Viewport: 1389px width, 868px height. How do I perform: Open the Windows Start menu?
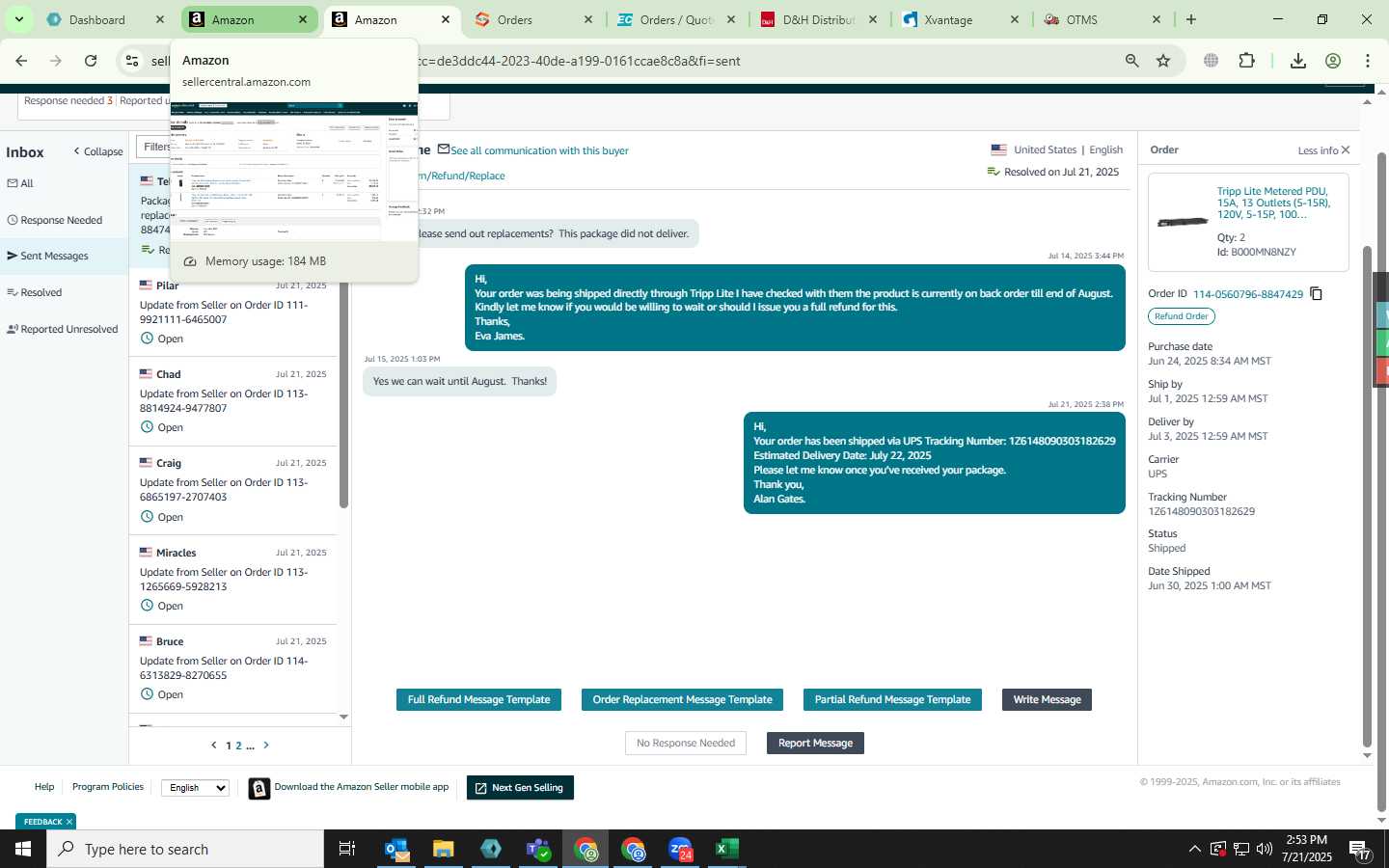coord(23,849)
